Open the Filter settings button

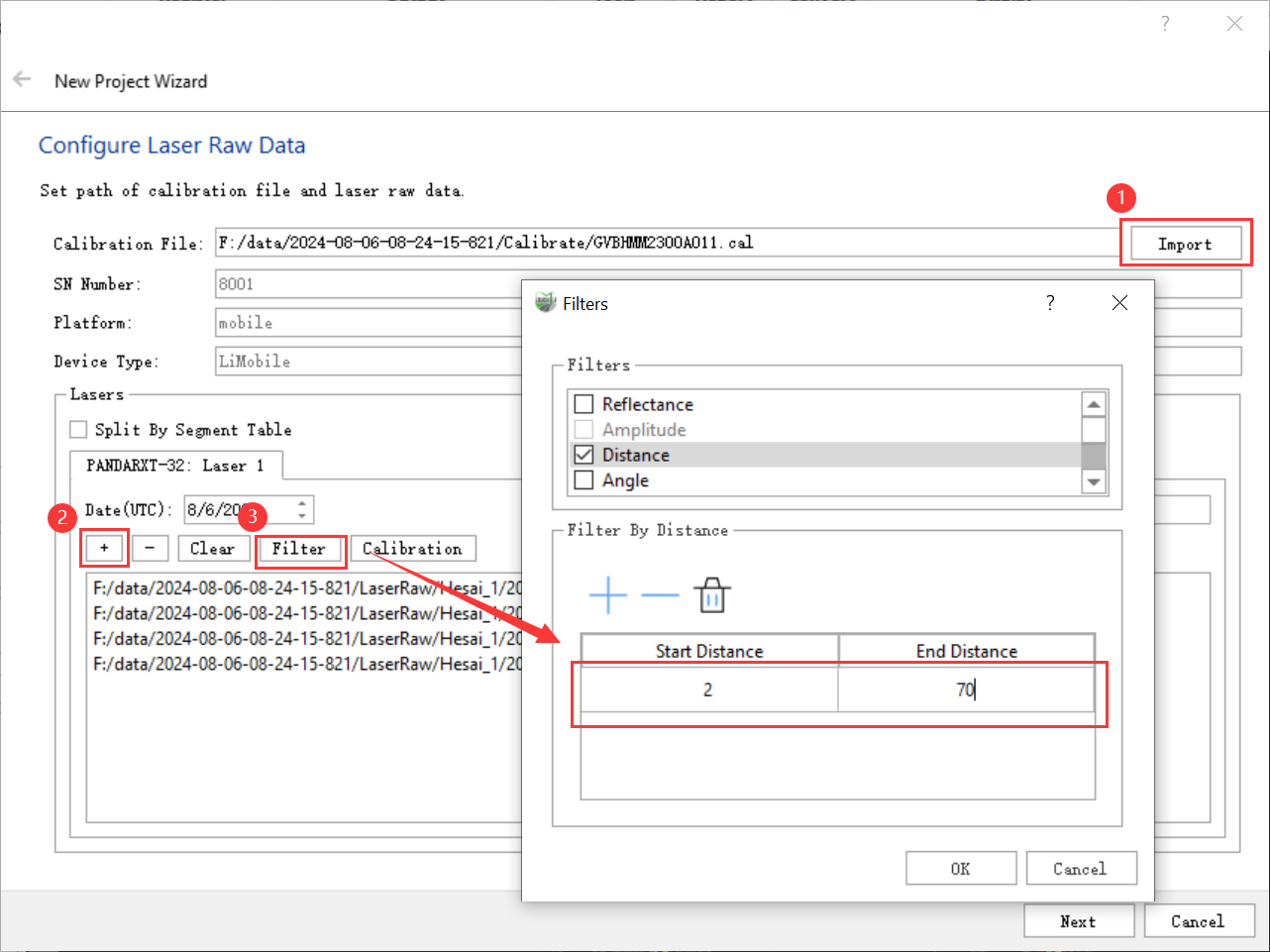click(x=298, y=548)
